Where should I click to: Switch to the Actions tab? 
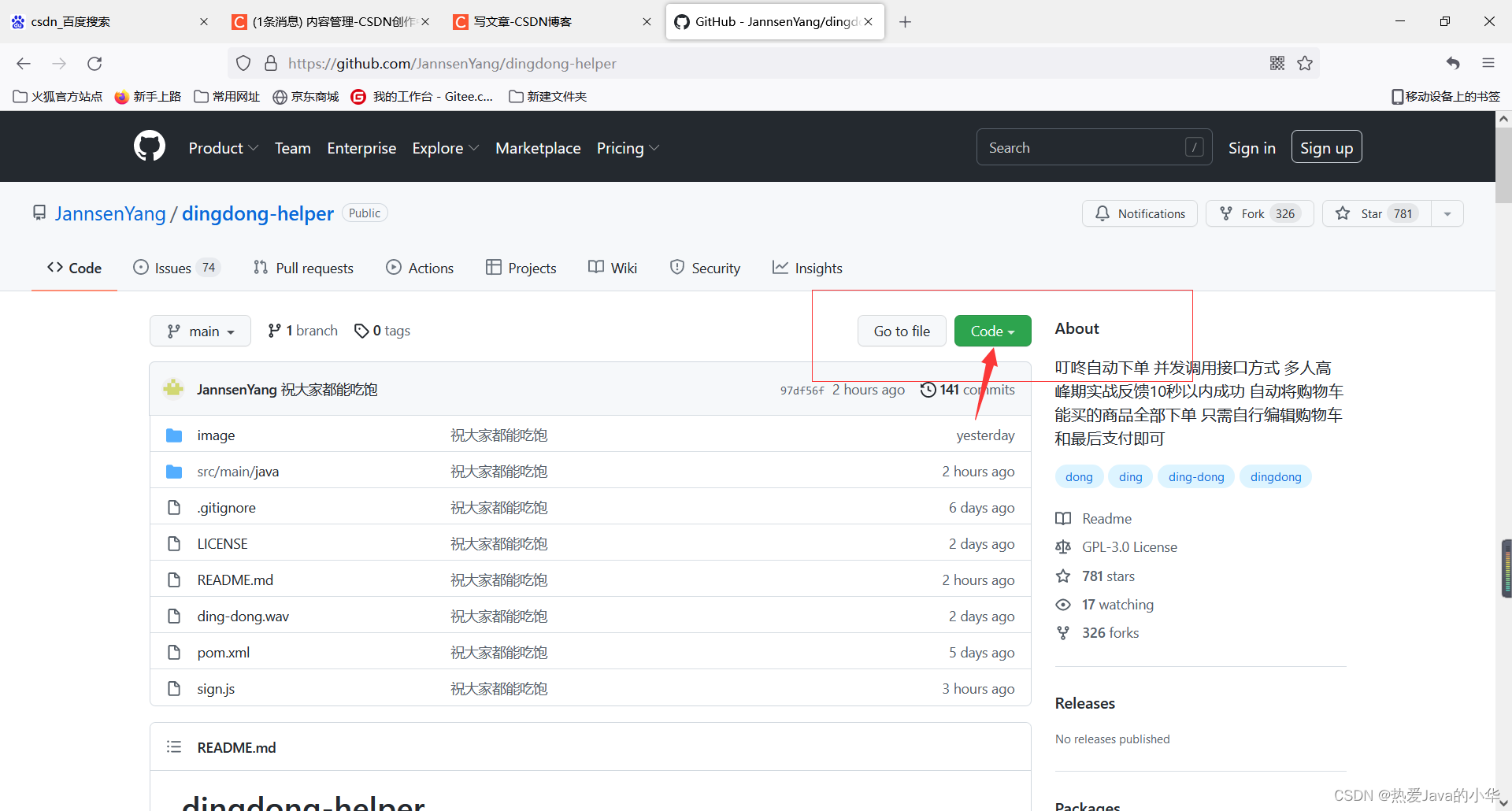(420, 268)
